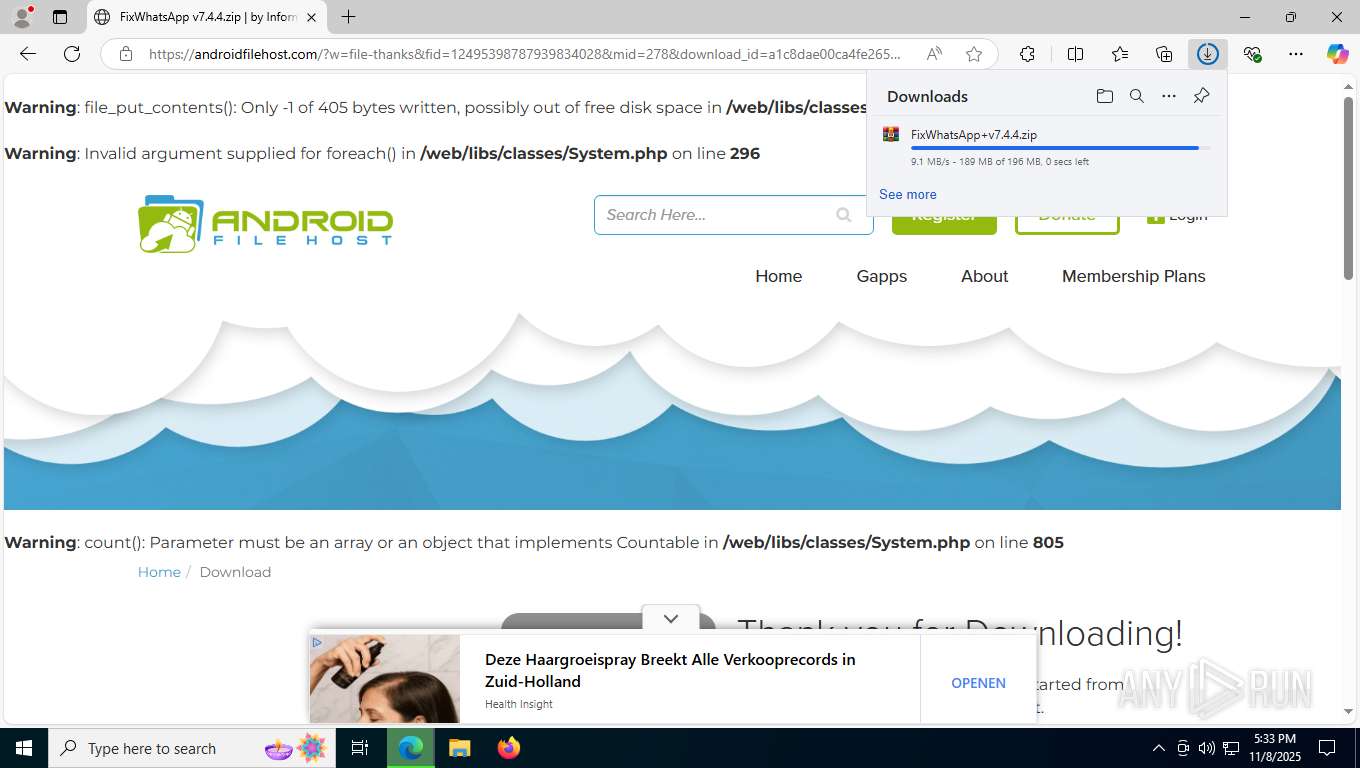Pin the Downloads panel

coord(1201,96)
